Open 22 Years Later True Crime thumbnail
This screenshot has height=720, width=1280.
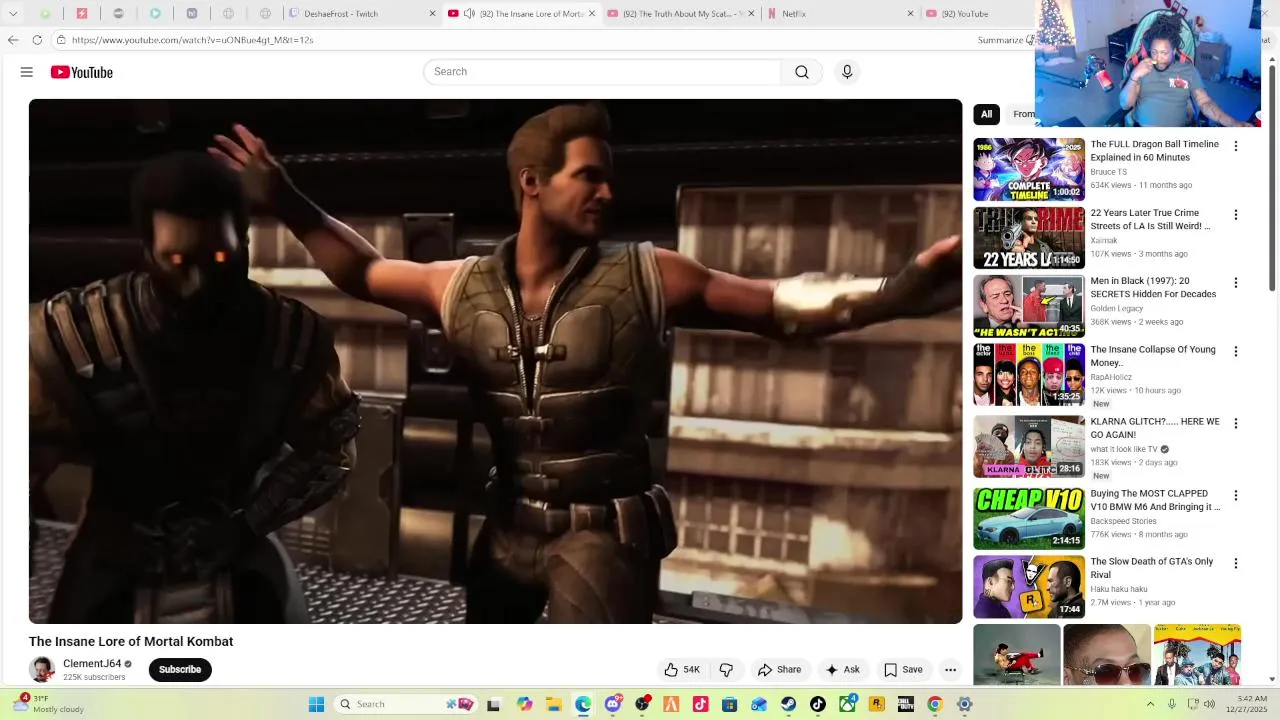coord(1029,238)
